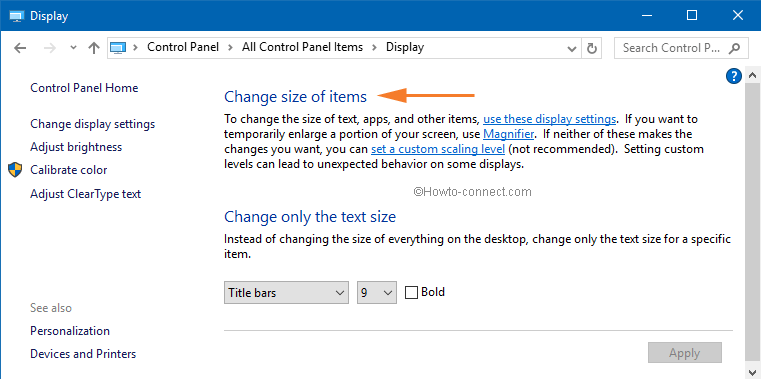The width and height of the screenshot is (761, 379).
Task: Open address bar history dropdown
Action: tap(572, 48)
